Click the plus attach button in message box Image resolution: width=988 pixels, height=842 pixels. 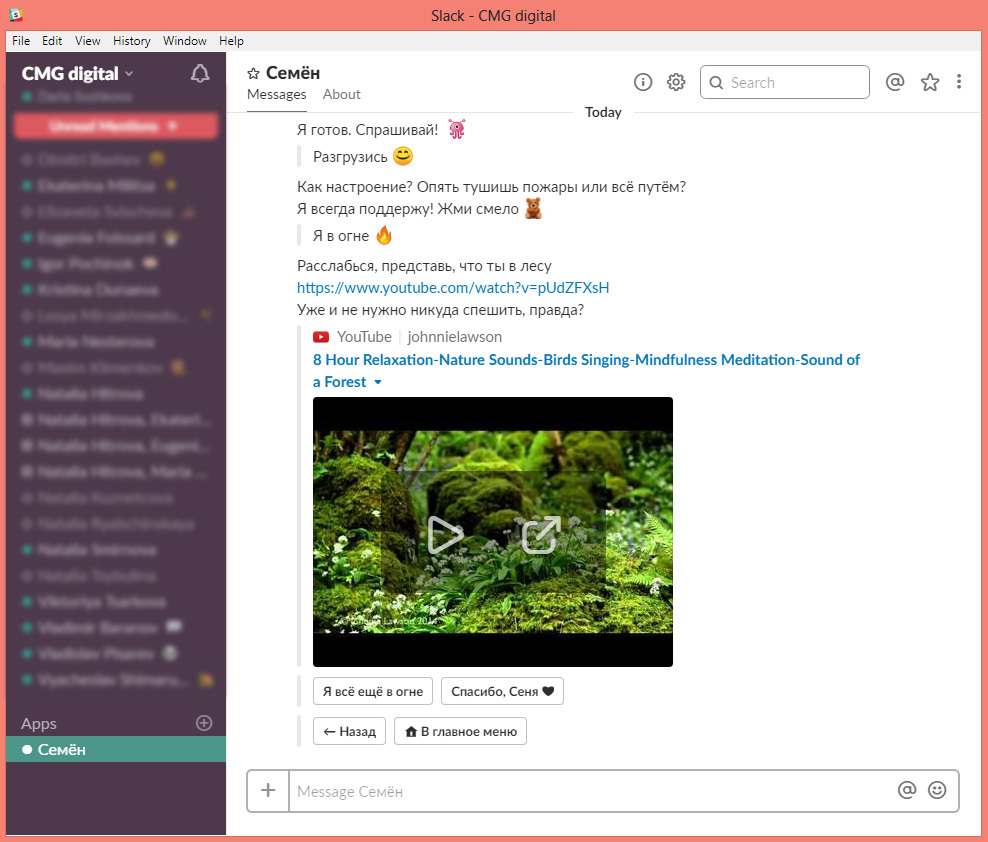[x=268, y=790]
